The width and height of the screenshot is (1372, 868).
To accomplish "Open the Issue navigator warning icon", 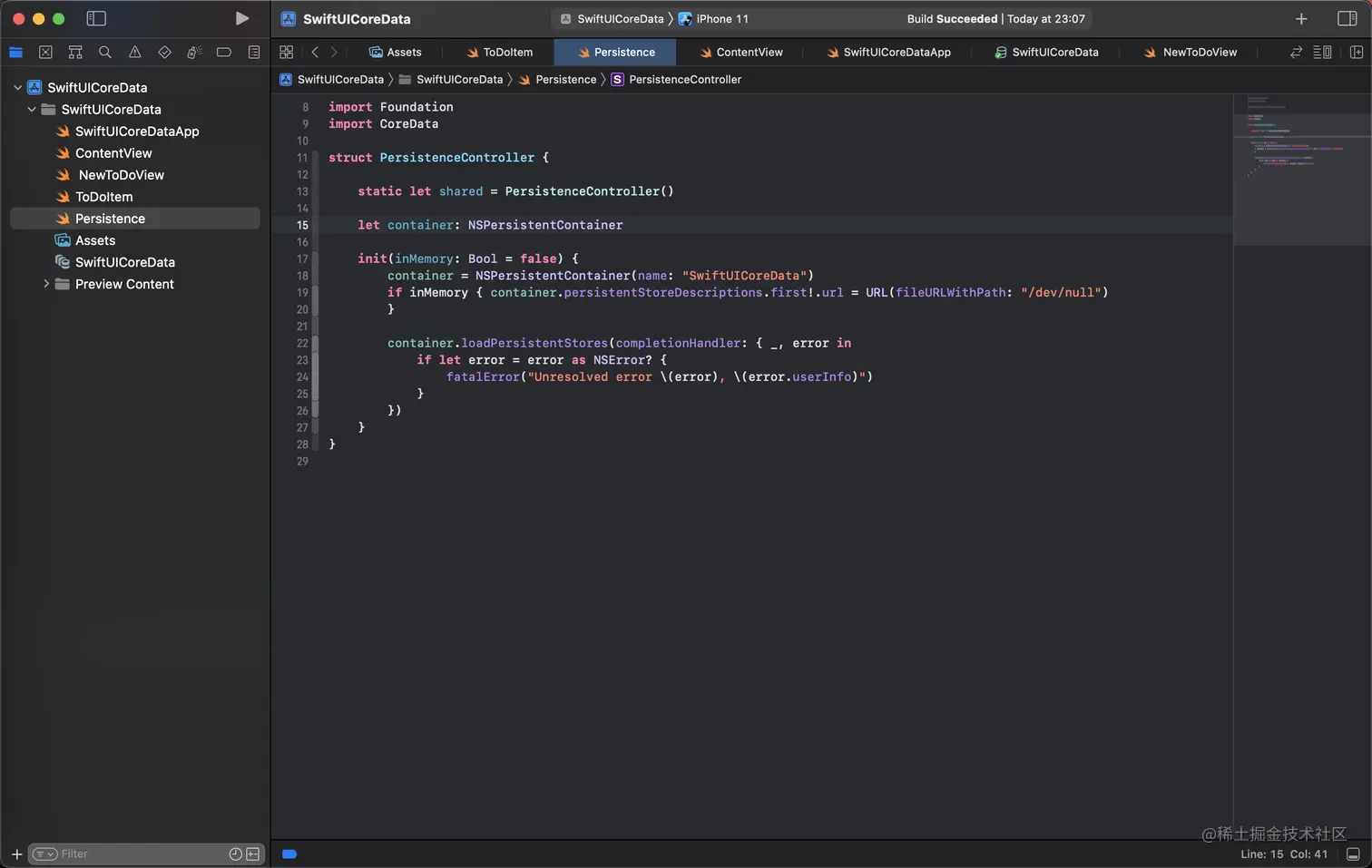I will 135,53.
